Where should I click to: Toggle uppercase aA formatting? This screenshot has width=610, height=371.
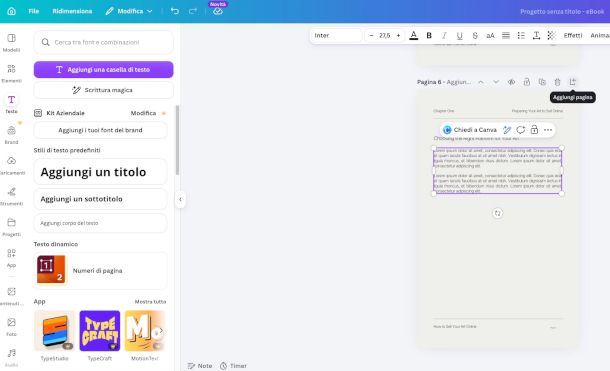(490, 35)
